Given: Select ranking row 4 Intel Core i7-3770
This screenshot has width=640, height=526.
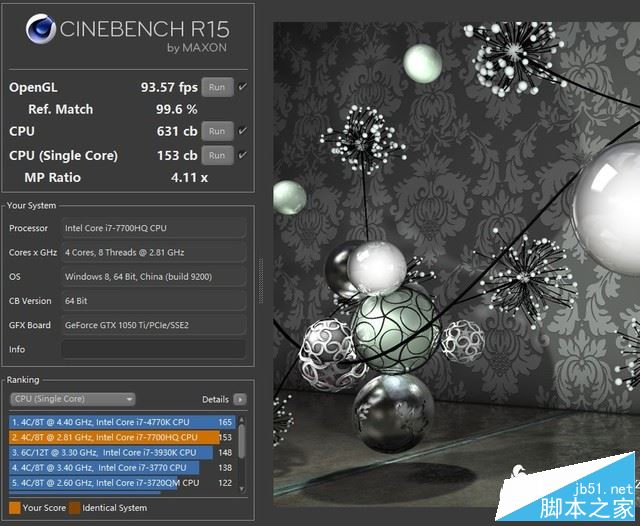Looking at the screenshot, I should (122, 468).
